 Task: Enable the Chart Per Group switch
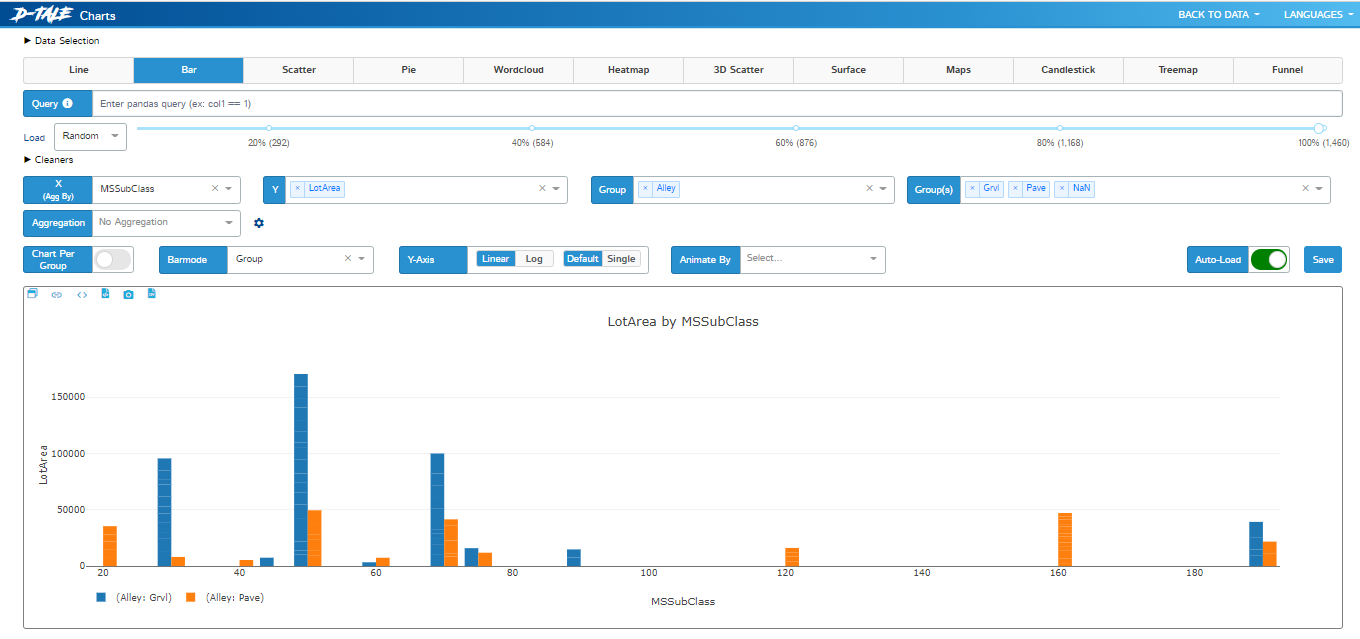tap(113, 259)
